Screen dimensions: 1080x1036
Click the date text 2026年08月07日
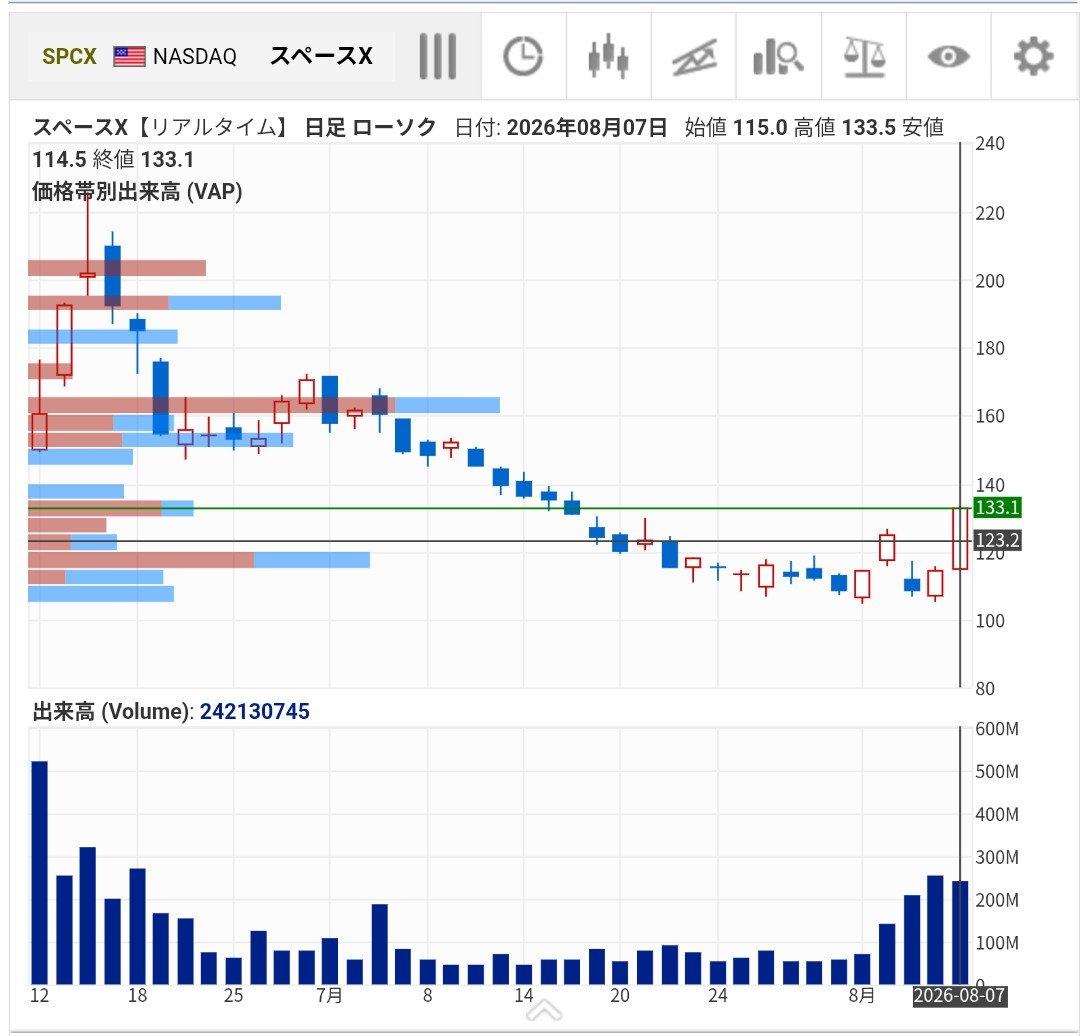587,127
